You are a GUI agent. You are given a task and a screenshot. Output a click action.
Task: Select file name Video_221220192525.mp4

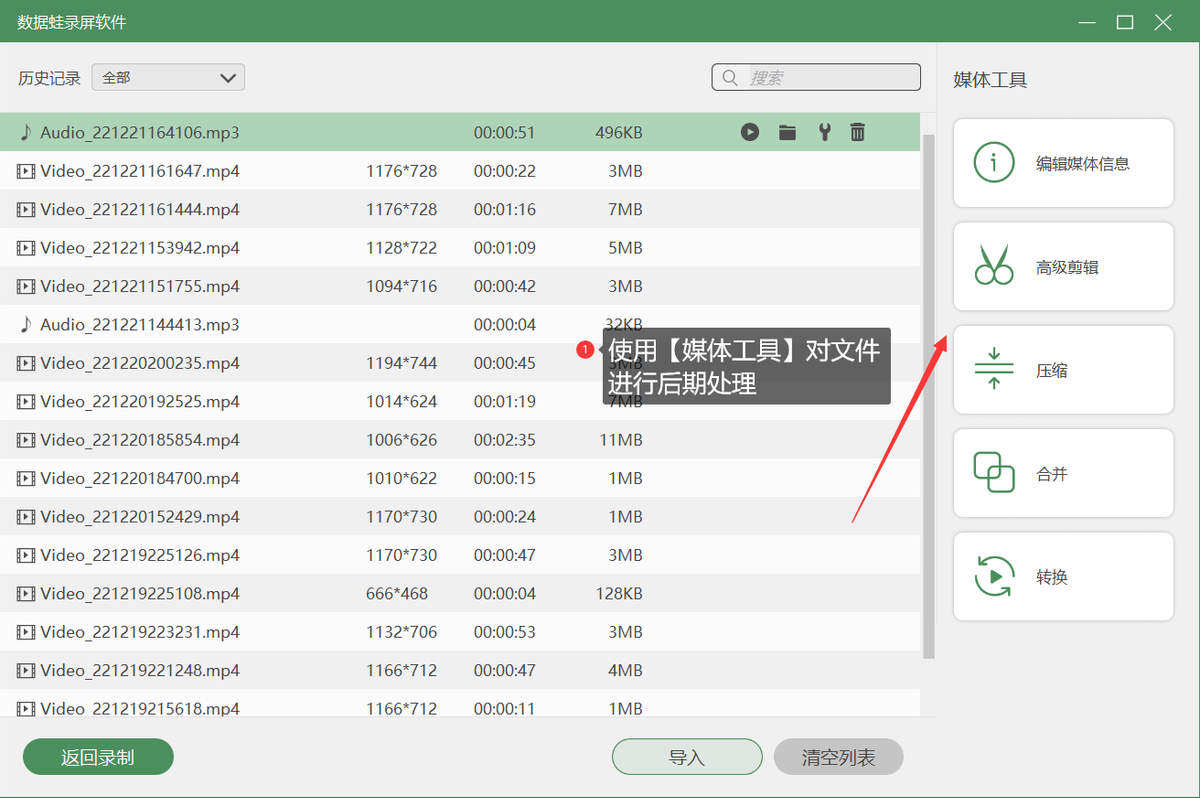tap(140, 401)
